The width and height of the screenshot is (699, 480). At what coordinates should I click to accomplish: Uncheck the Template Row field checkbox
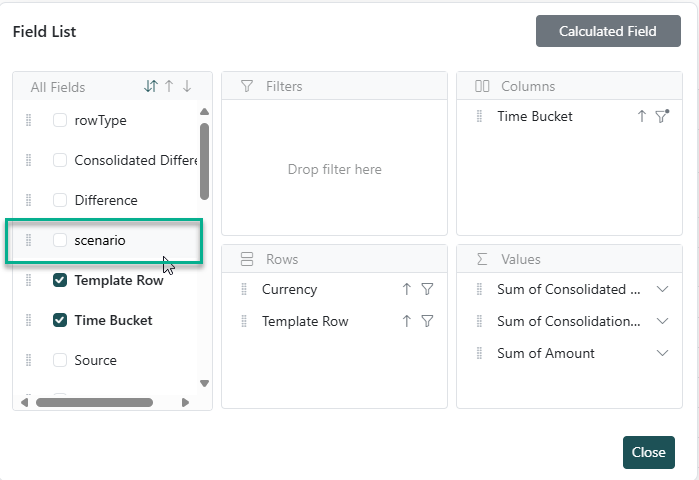click(x=60, y=281)
